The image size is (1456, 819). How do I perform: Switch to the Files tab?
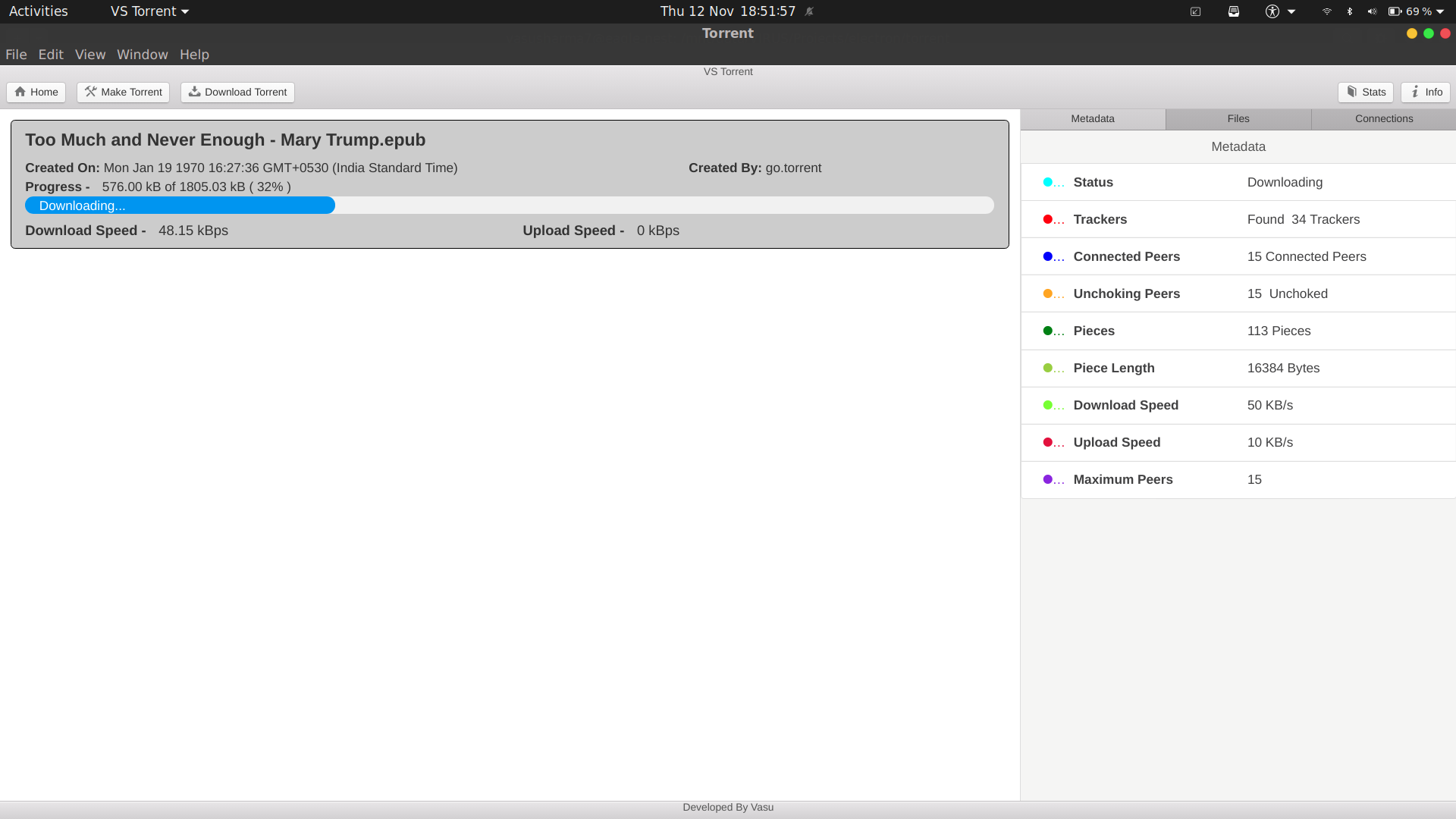tap(1238, 118)
